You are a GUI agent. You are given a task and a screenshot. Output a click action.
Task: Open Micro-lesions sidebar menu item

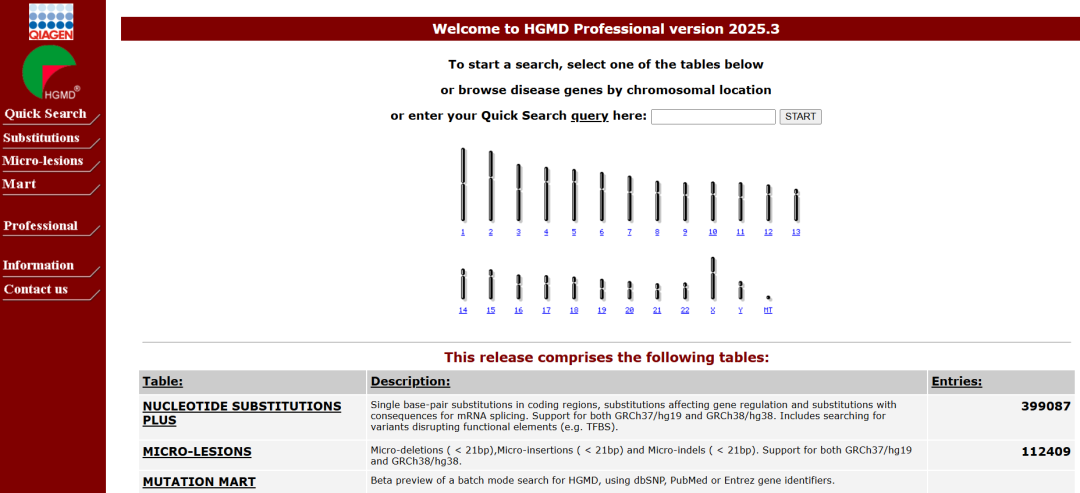(43, 161)
